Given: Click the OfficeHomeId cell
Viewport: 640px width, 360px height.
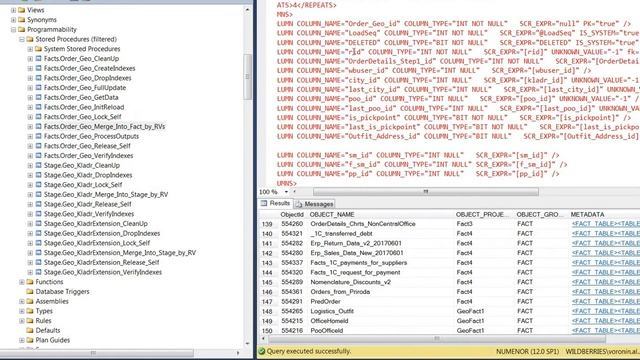Looking at the screenshot, I should [329, 321].
